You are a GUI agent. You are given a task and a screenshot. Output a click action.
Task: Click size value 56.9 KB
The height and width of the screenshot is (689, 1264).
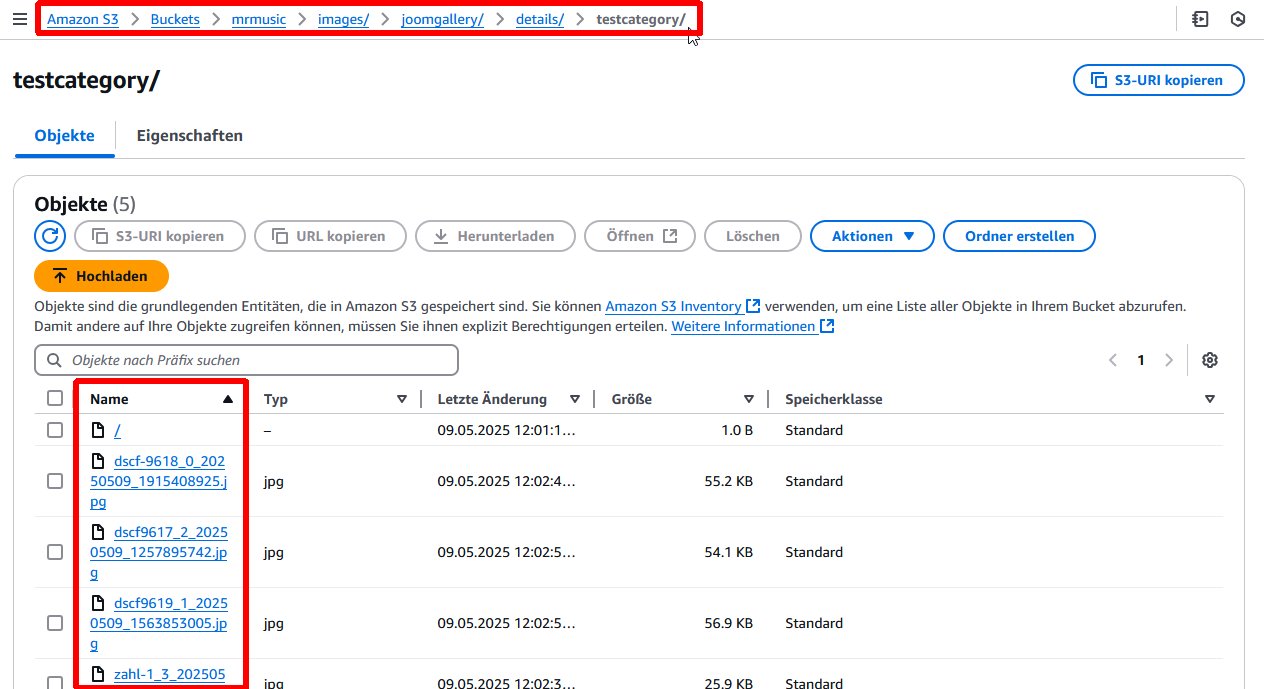coord(729,623)
